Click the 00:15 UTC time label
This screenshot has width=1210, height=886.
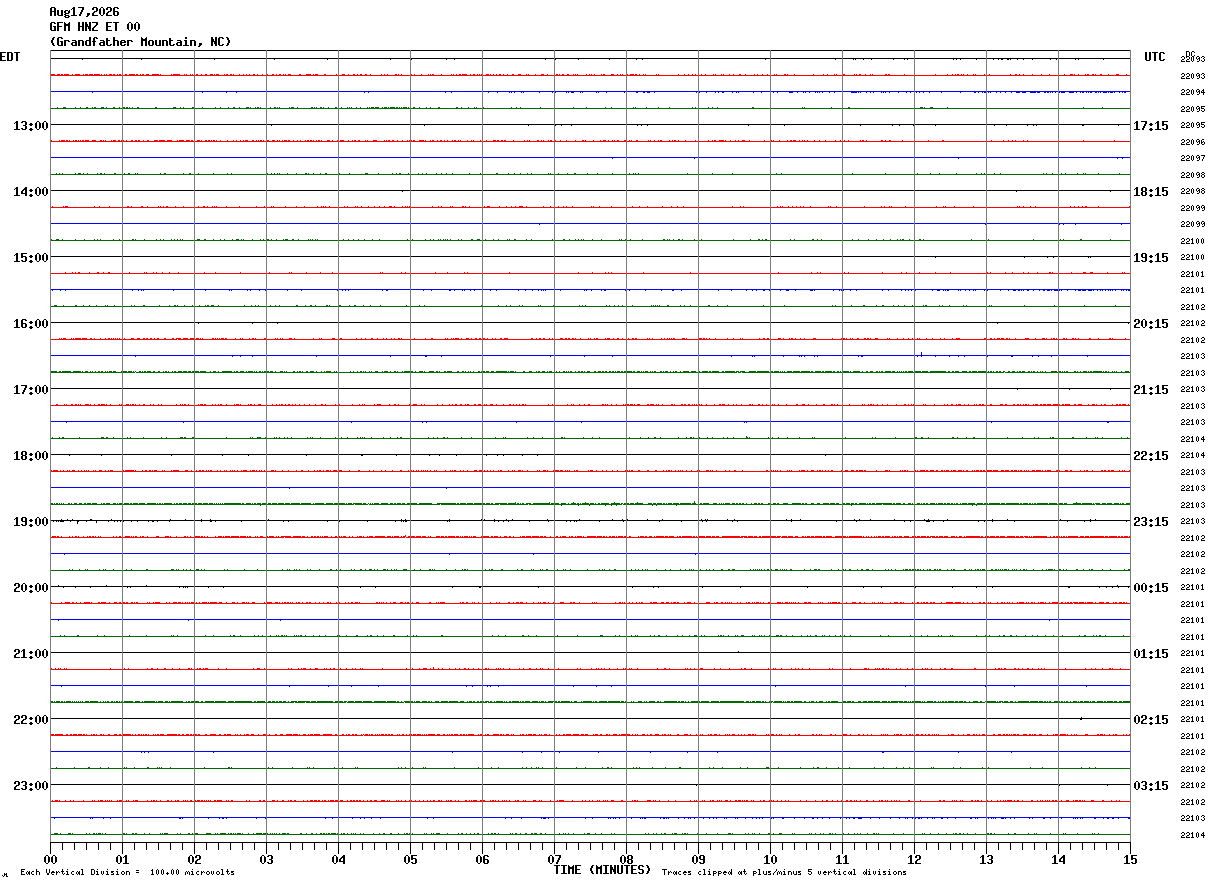1151,588
